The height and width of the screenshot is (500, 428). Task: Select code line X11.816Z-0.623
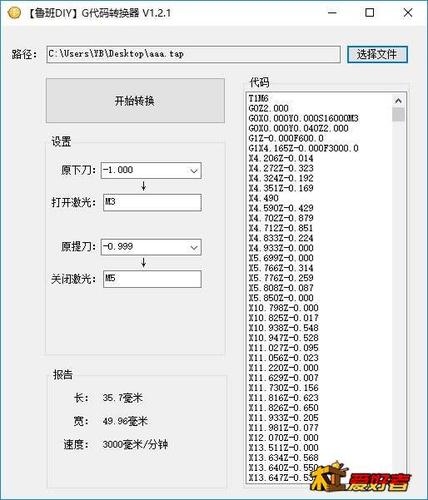pos(283,398)
